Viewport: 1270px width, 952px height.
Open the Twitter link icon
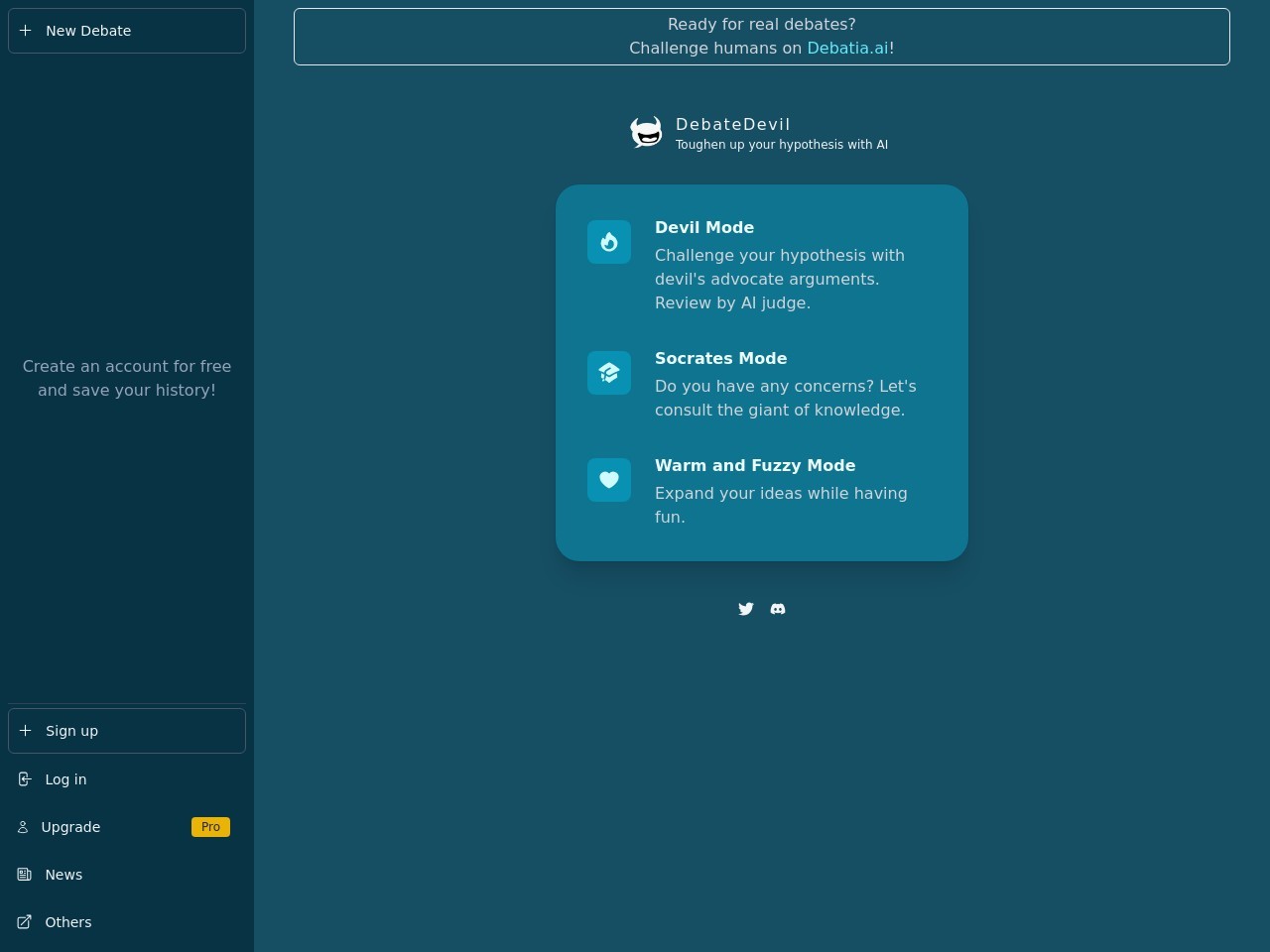coord(746,609)
